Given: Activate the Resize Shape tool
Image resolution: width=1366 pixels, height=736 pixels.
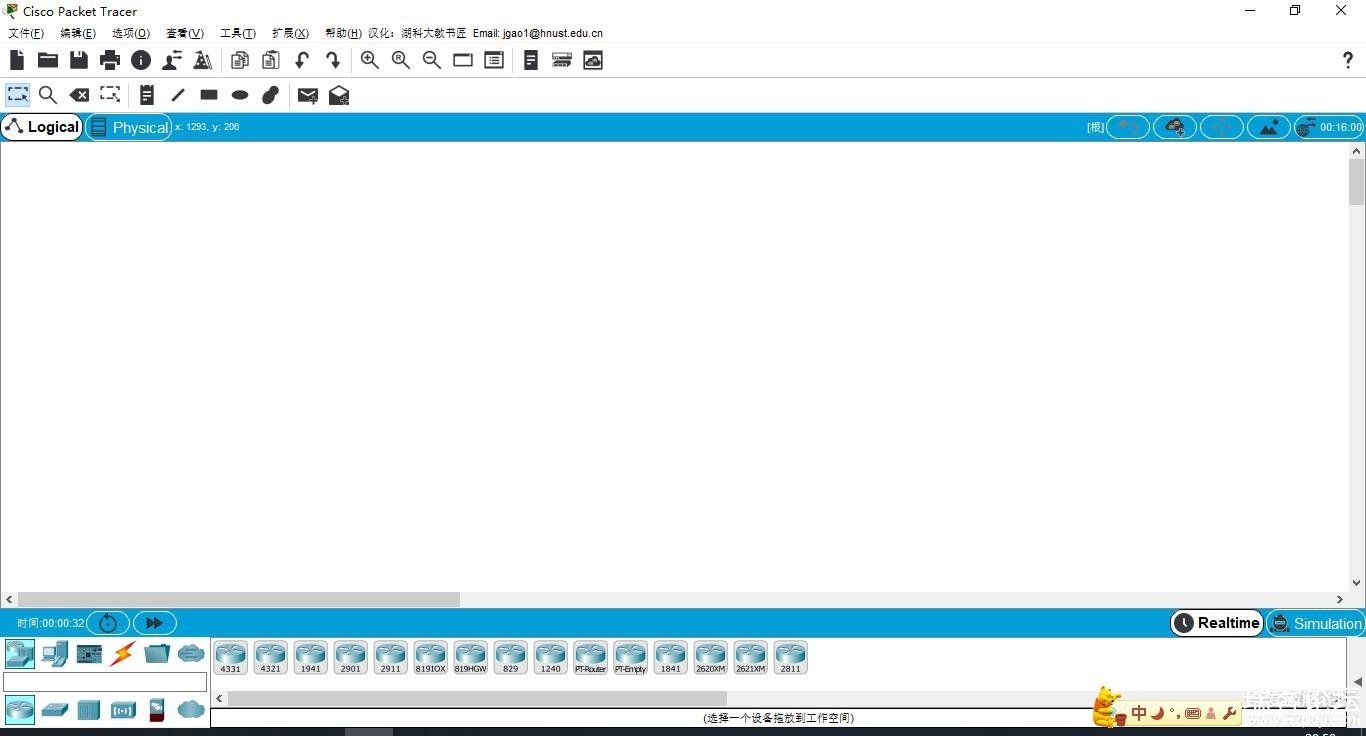Looking at the screenshot, I should point(110,95).
